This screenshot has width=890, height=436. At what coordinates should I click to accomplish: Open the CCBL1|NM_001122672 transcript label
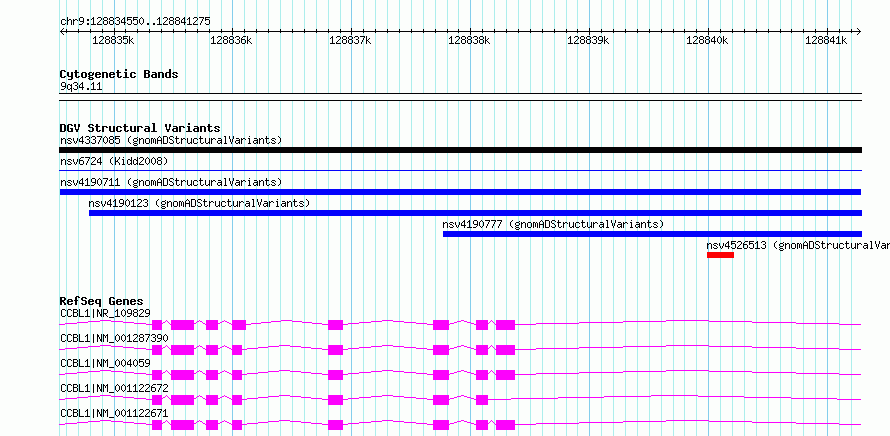(114, 388)
